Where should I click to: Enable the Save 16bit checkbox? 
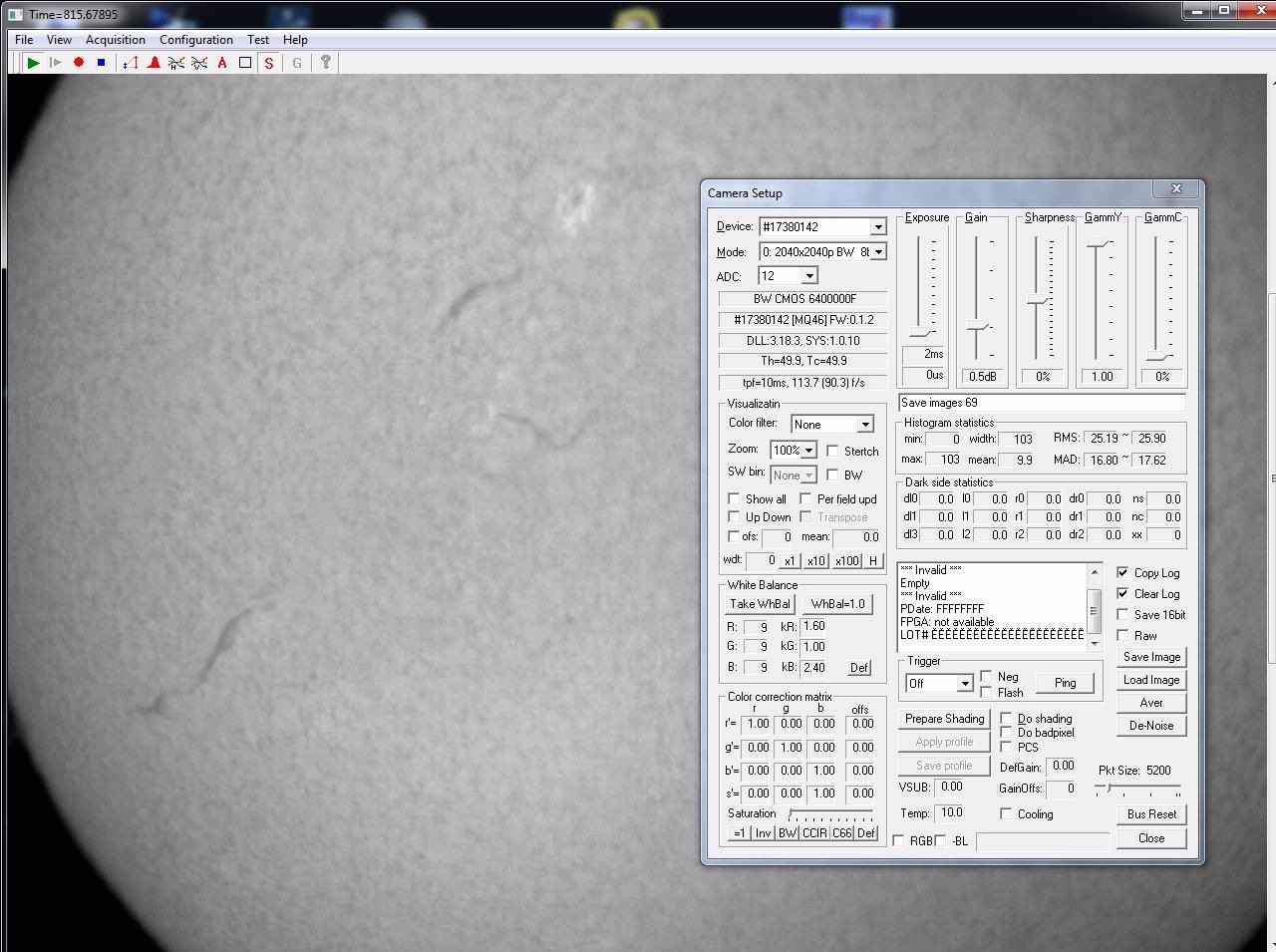(1123, 615)
